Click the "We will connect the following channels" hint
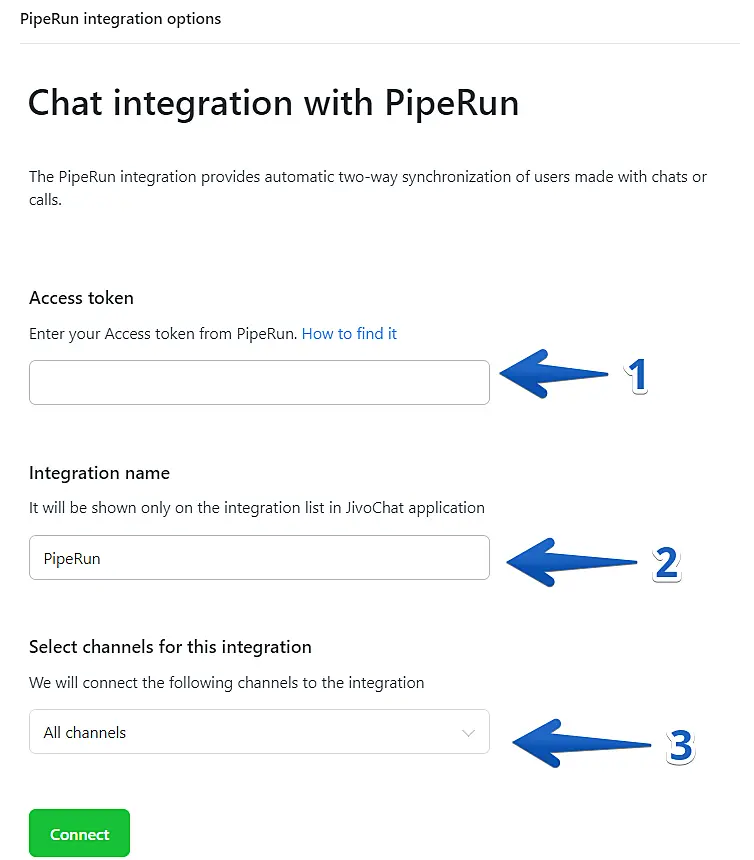 (226, 683)
